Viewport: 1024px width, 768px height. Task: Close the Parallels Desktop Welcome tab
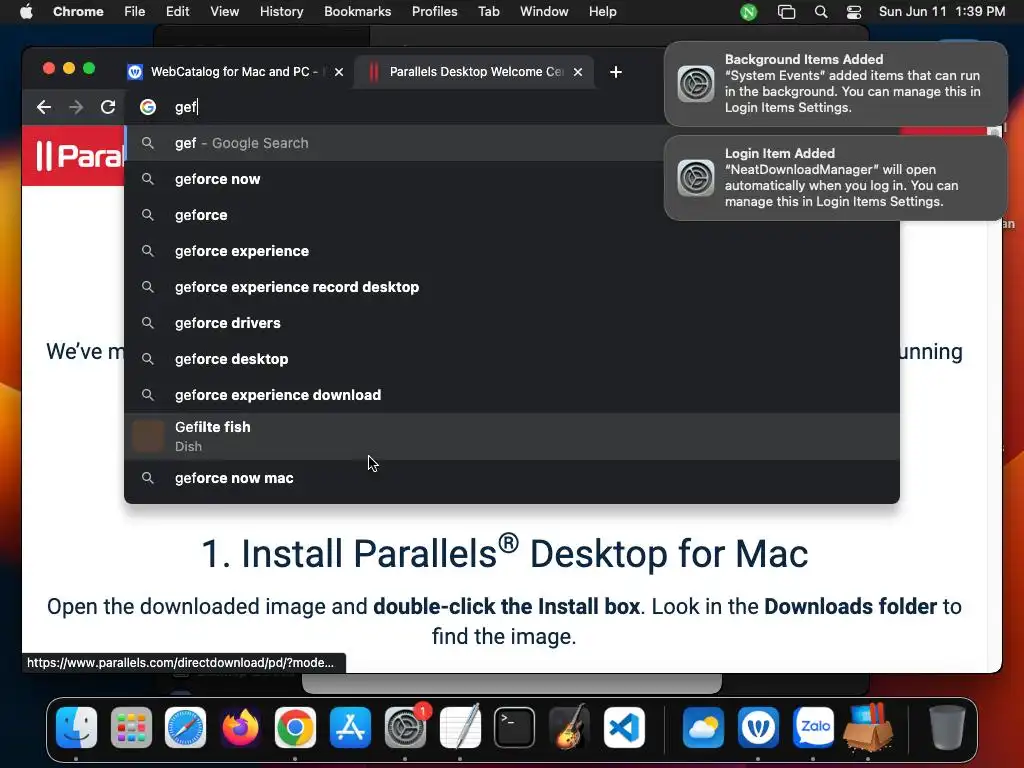pyautogui.click(x=578, y=72)
